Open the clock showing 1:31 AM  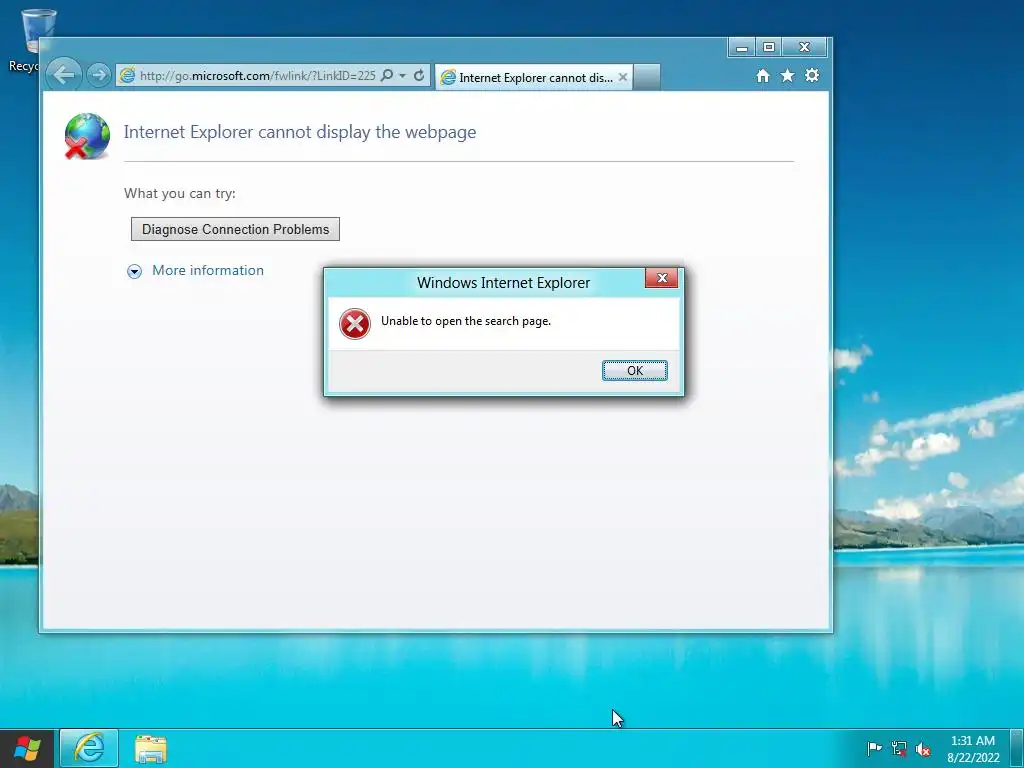(973, 749)
